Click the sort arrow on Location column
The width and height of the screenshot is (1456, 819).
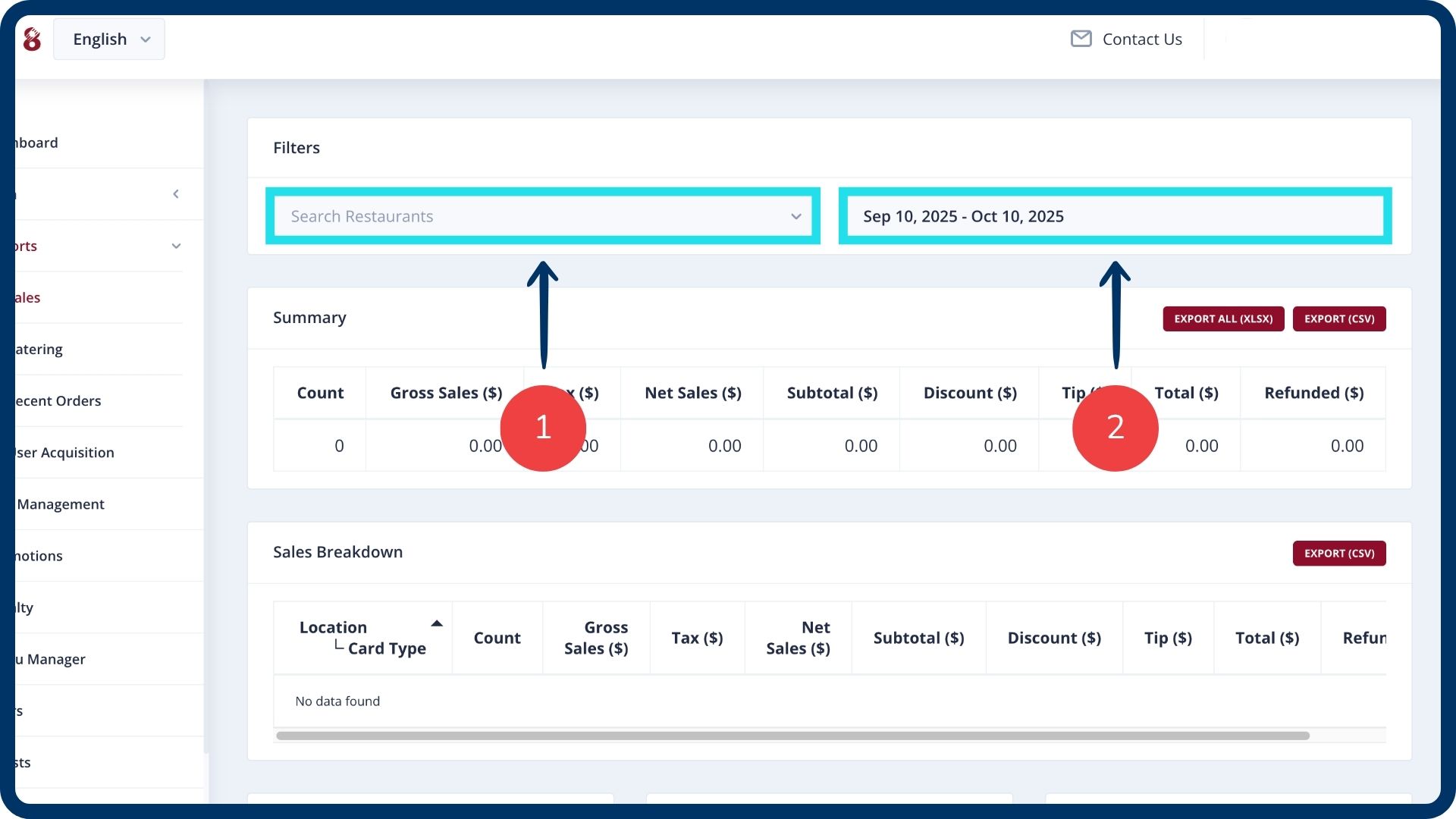coord(437,623)
